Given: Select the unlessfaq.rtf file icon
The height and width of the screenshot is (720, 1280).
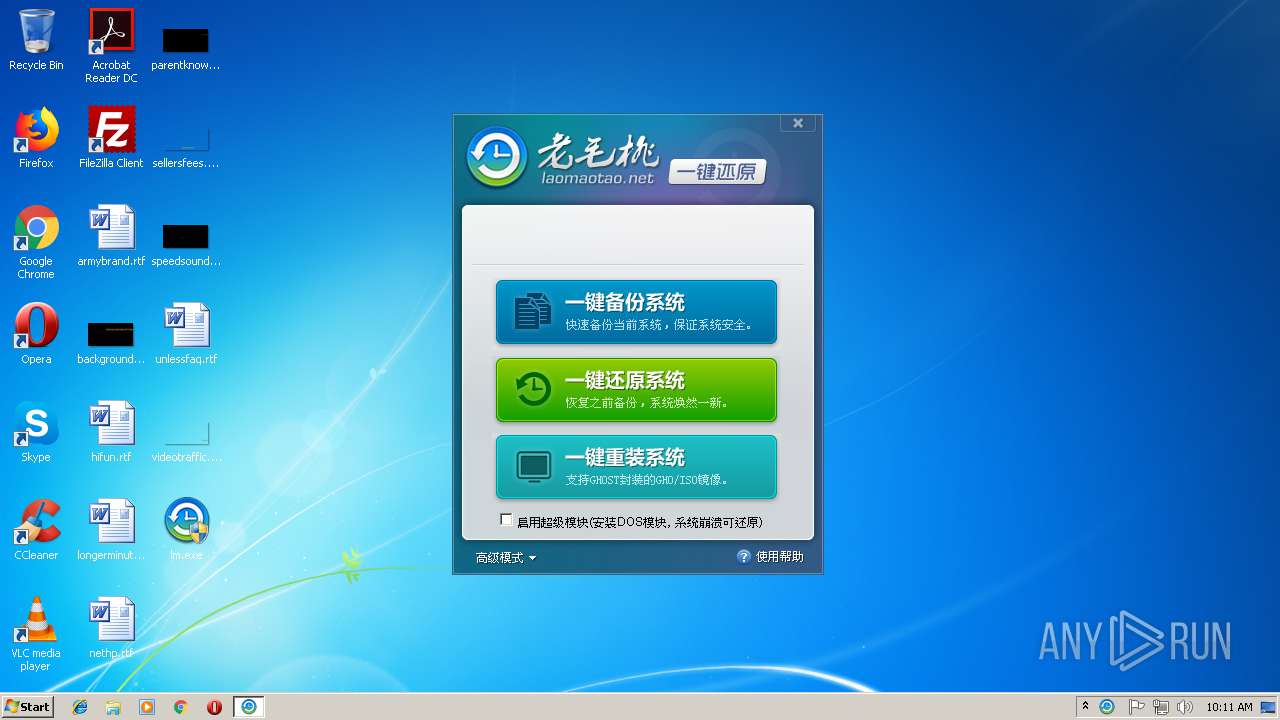Looking at the screenshot, I should point(186,333).
